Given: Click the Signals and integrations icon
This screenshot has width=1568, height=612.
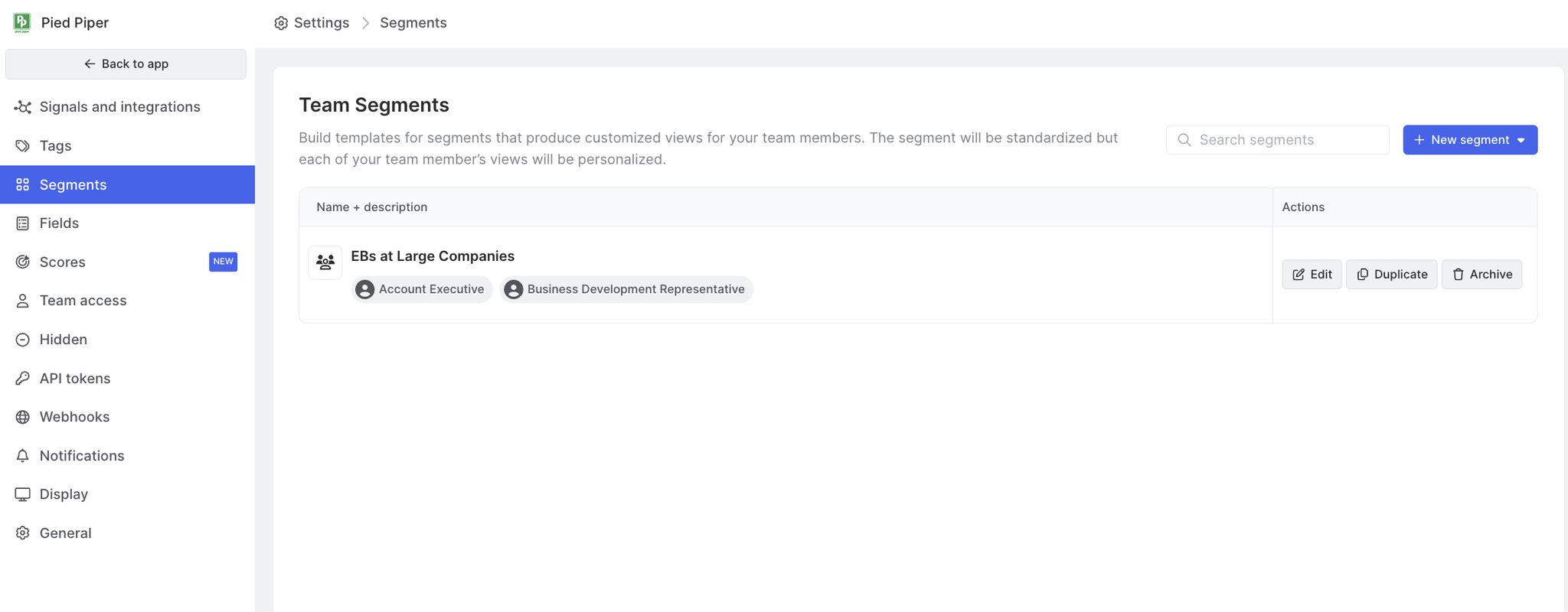Looking at the screenshot, I should [x=23, y=107].
